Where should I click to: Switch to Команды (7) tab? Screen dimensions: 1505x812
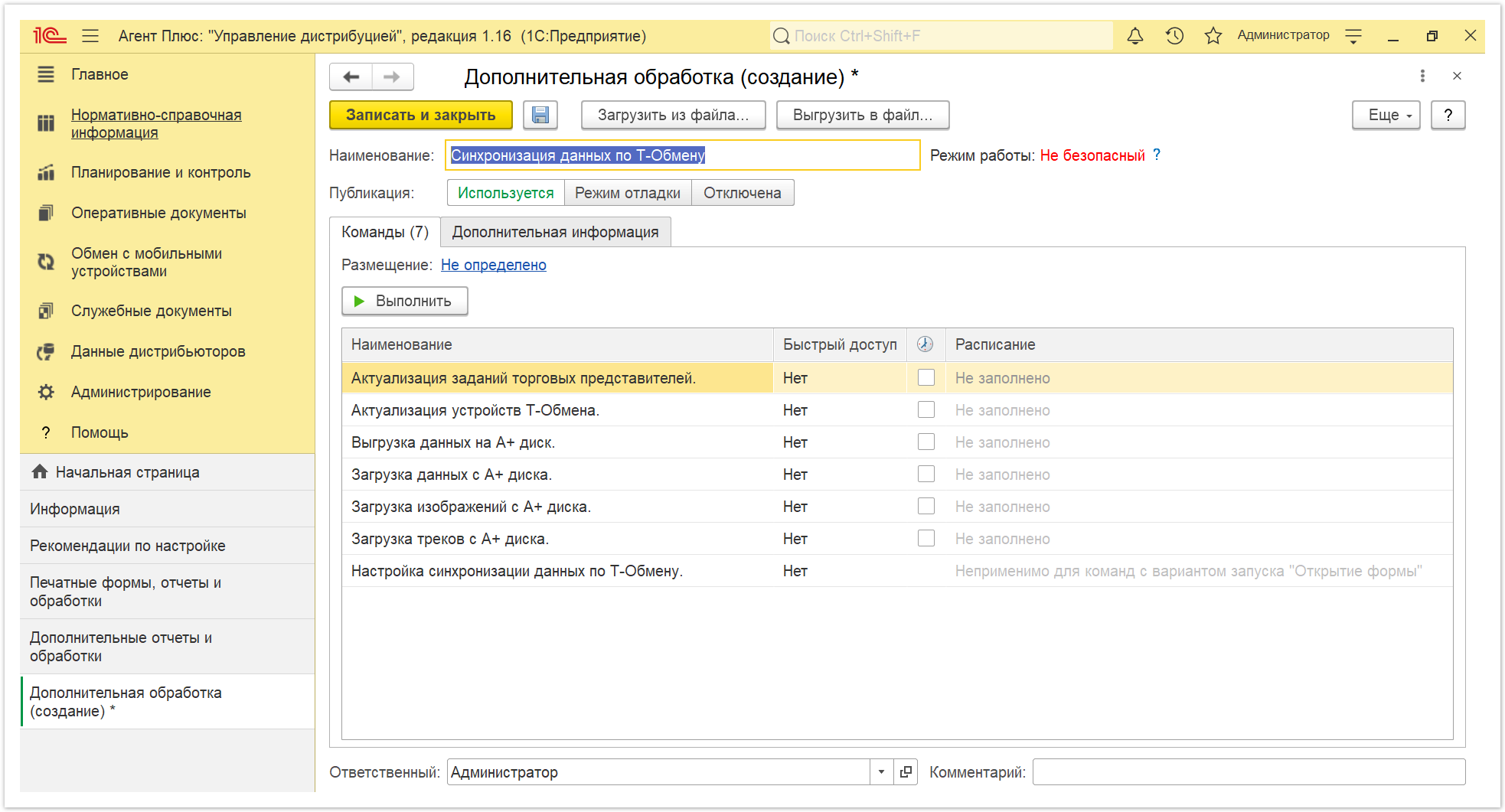pos(385,232)
